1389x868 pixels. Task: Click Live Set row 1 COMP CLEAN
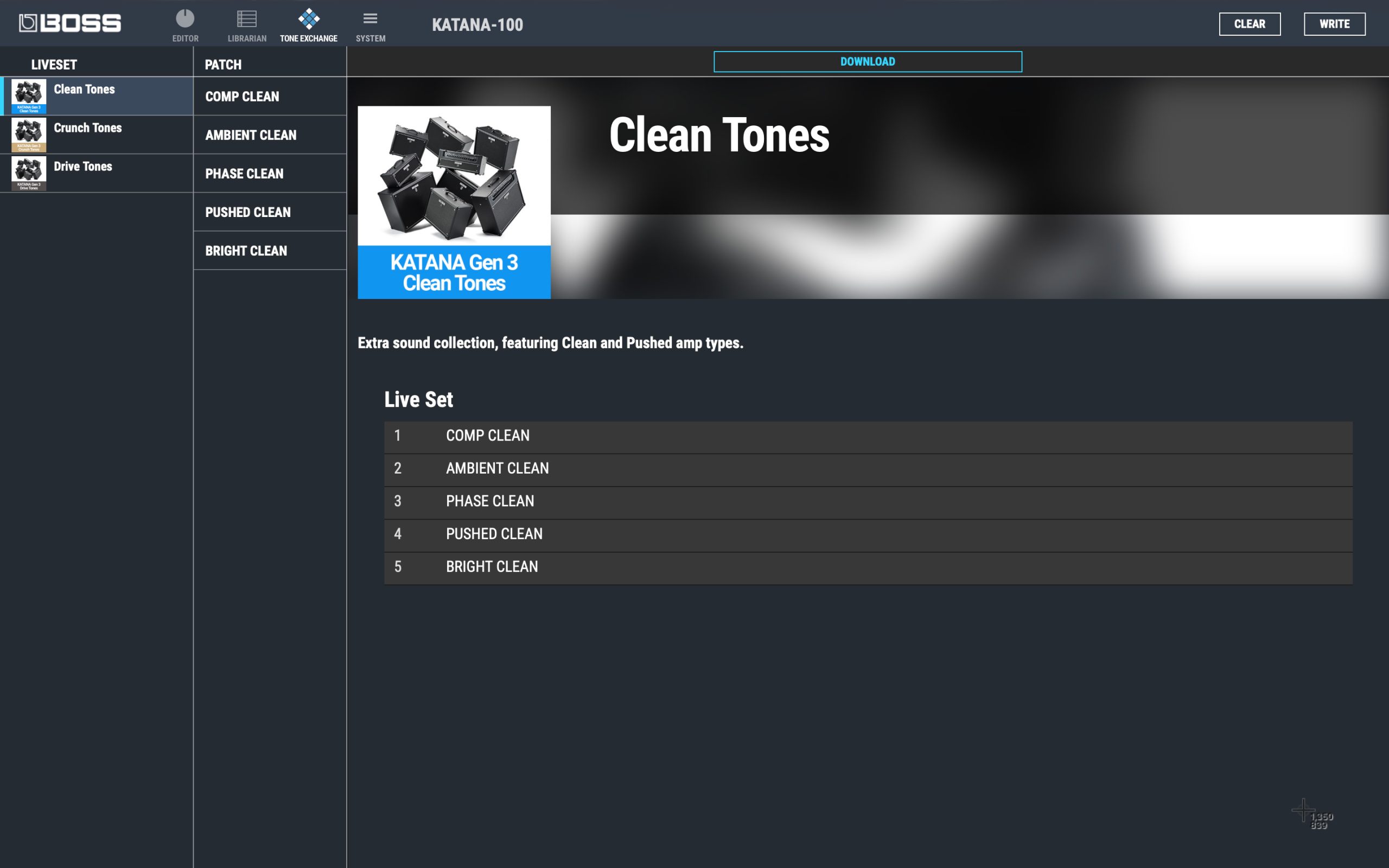tap(868, 437)
